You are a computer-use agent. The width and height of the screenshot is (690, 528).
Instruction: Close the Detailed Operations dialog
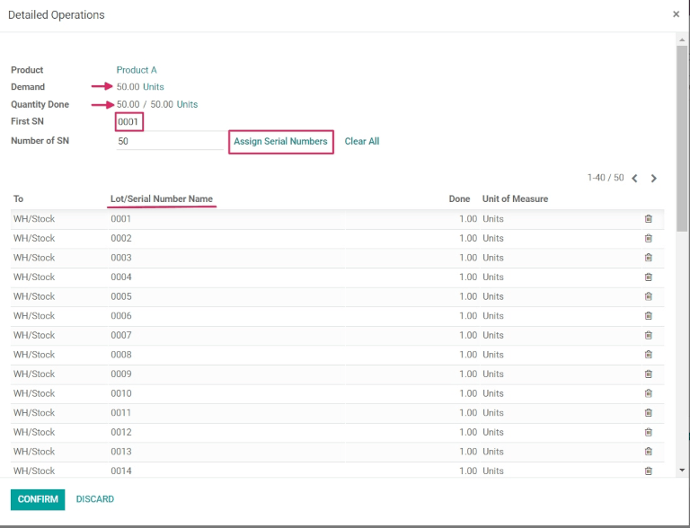[676, 15]
